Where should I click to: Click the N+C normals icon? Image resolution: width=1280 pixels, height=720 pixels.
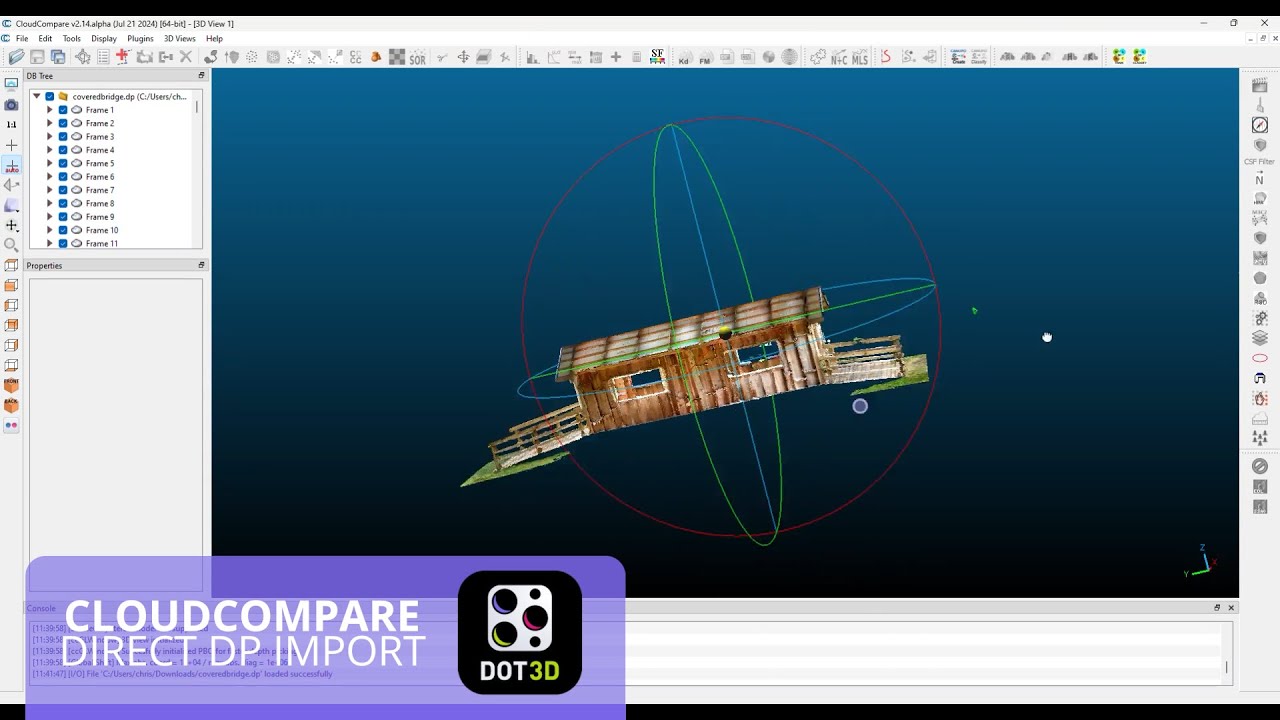click(839, 58)
